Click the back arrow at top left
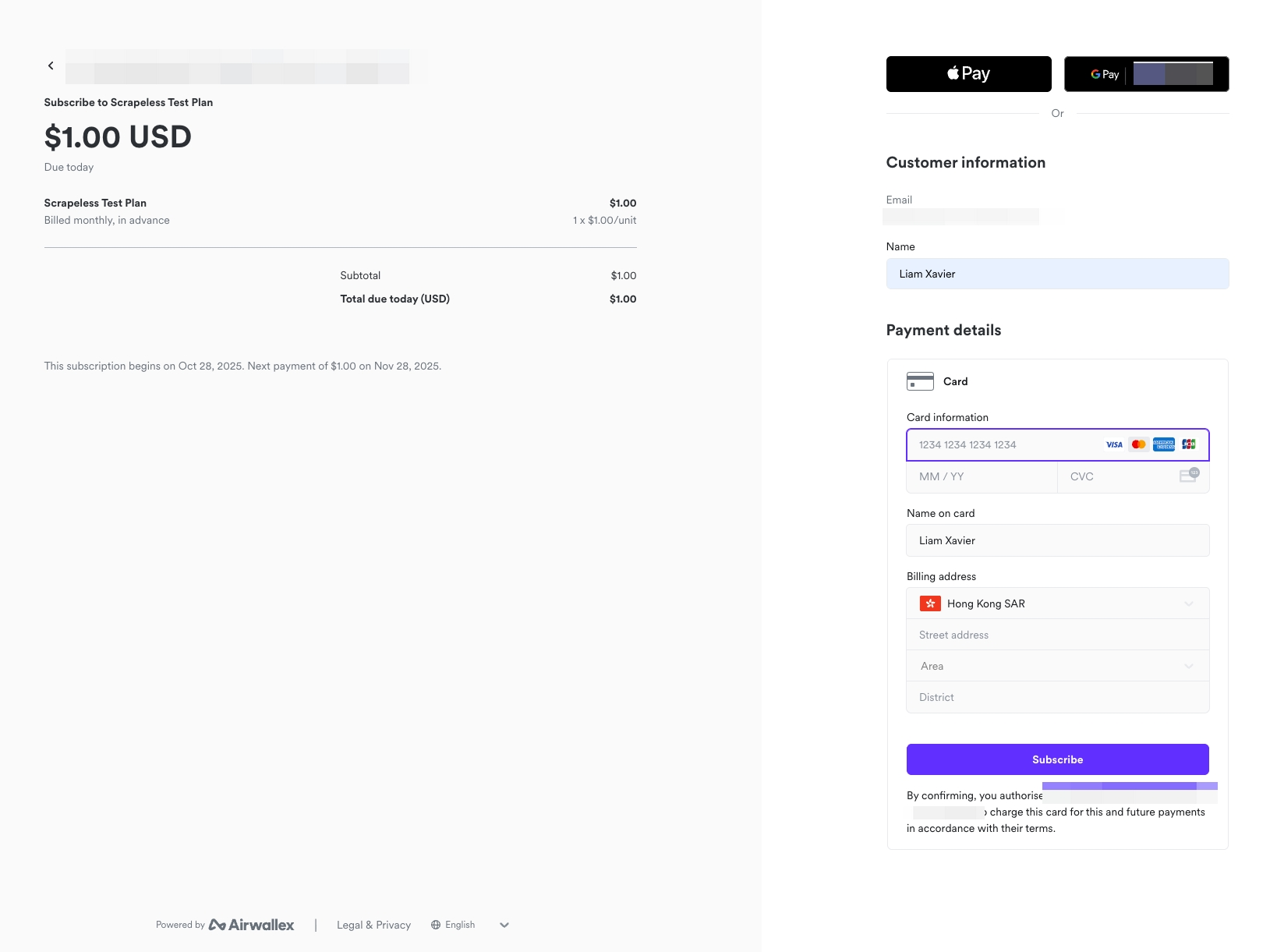Screen dimensions: 1277x952 tap(50, 65)
